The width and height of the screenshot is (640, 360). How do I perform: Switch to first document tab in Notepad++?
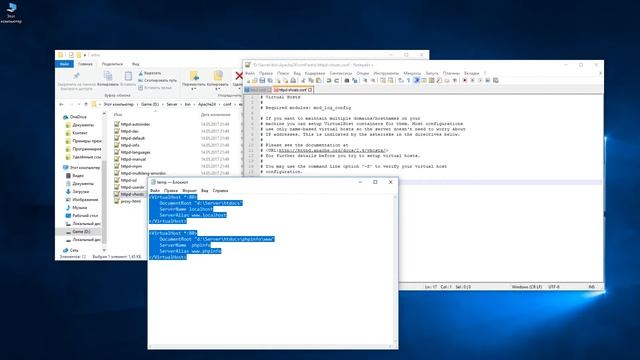258,90
